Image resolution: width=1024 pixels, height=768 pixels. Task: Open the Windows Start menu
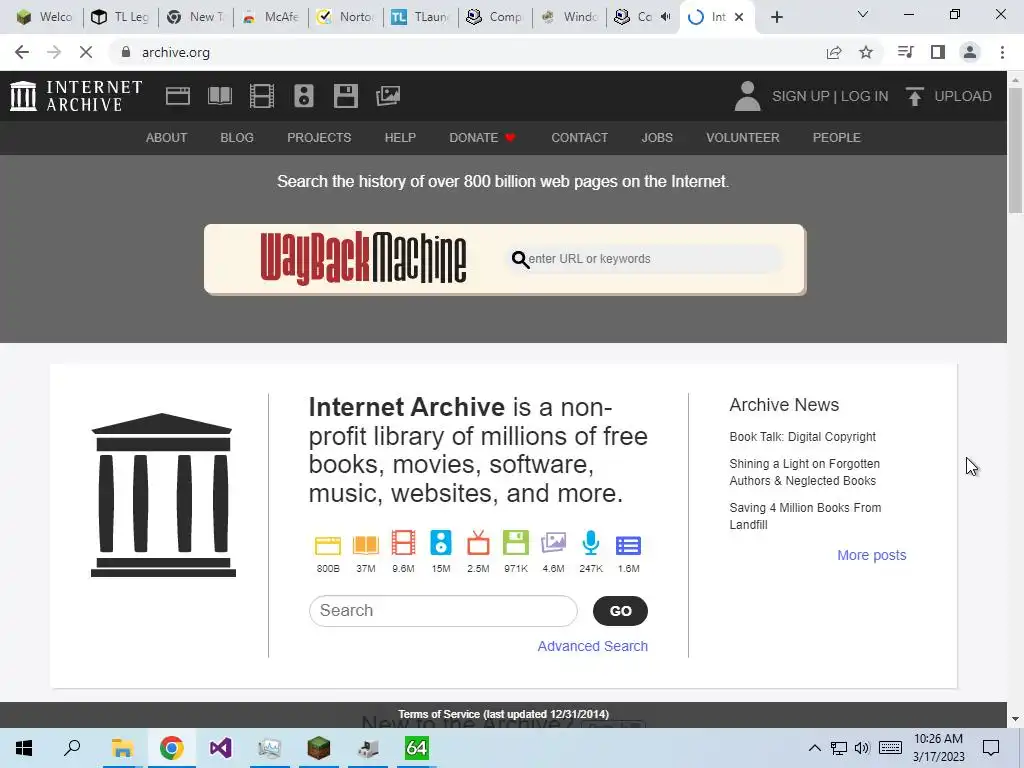(24, 748)
